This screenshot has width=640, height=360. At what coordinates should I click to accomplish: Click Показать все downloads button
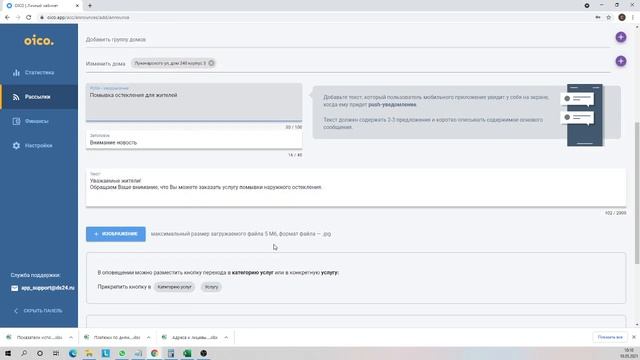click(610, 337)
